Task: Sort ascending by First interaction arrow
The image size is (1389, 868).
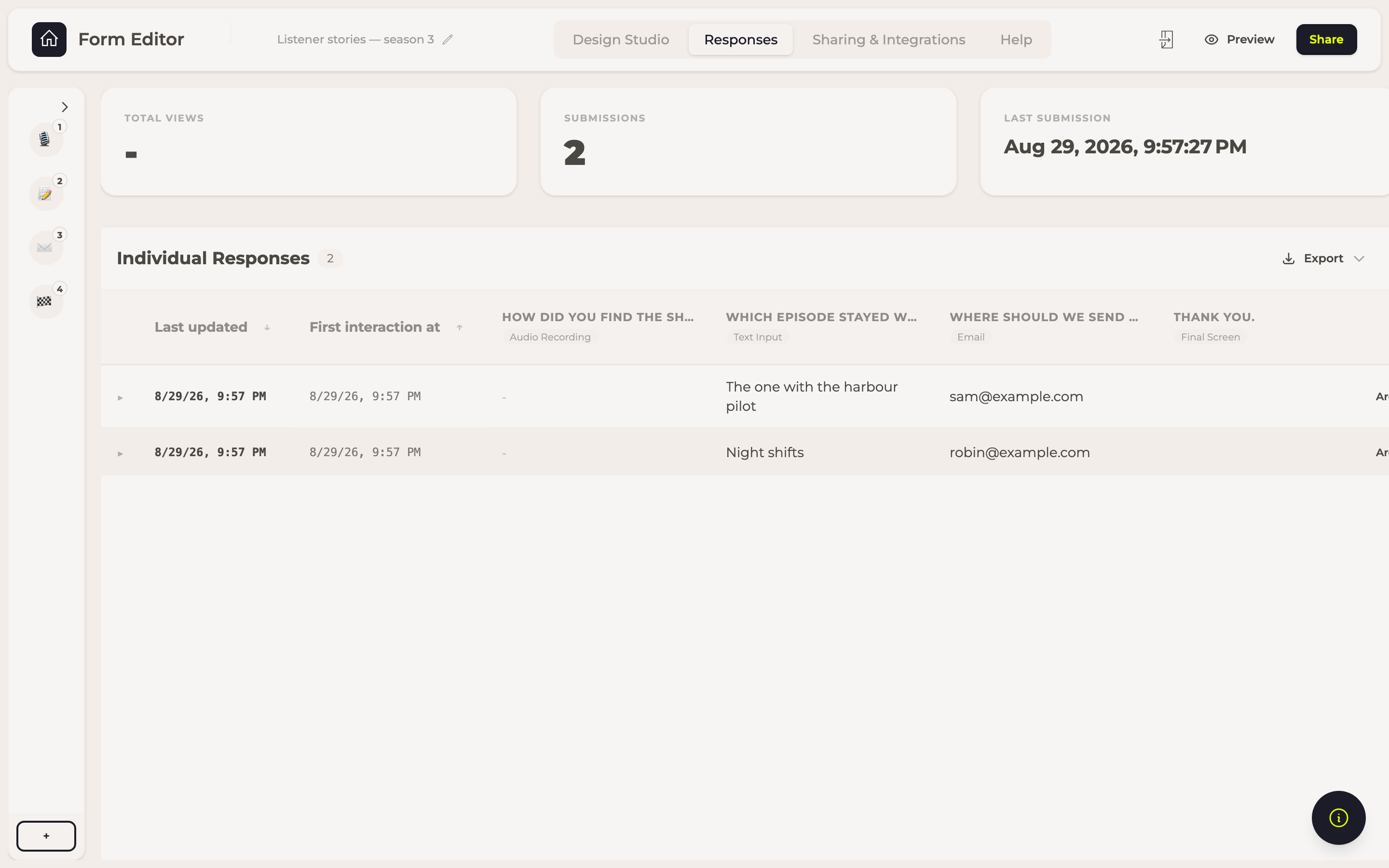Action: click(x=460, y=328)
